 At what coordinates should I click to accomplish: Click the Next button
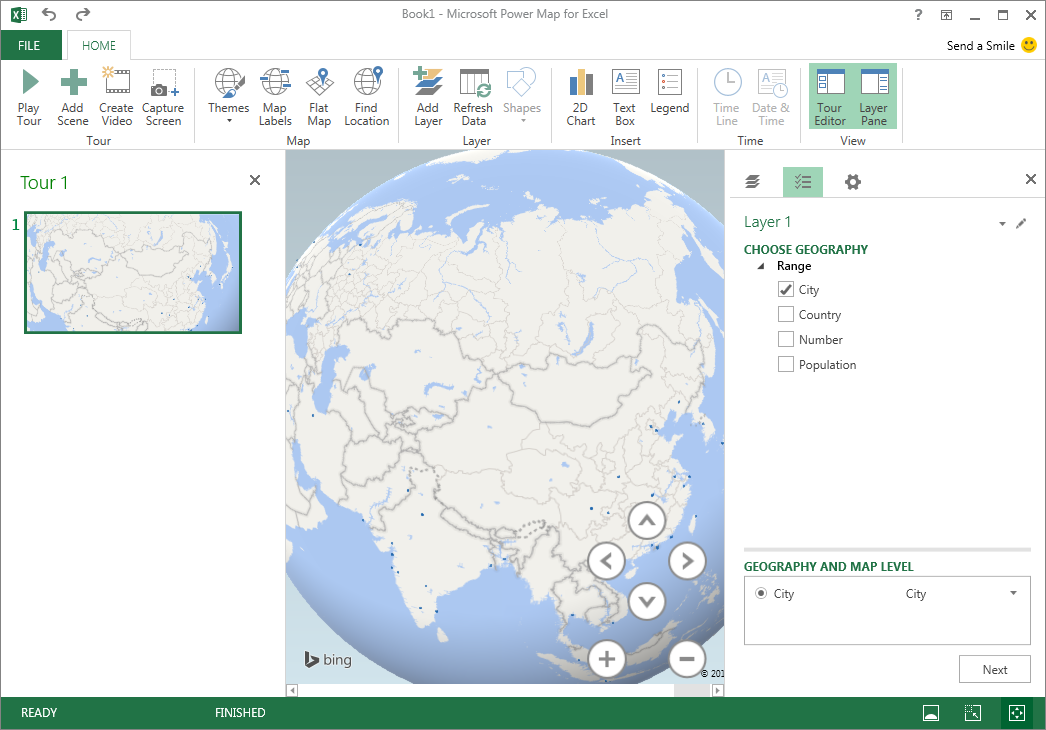tap(995, 669)
